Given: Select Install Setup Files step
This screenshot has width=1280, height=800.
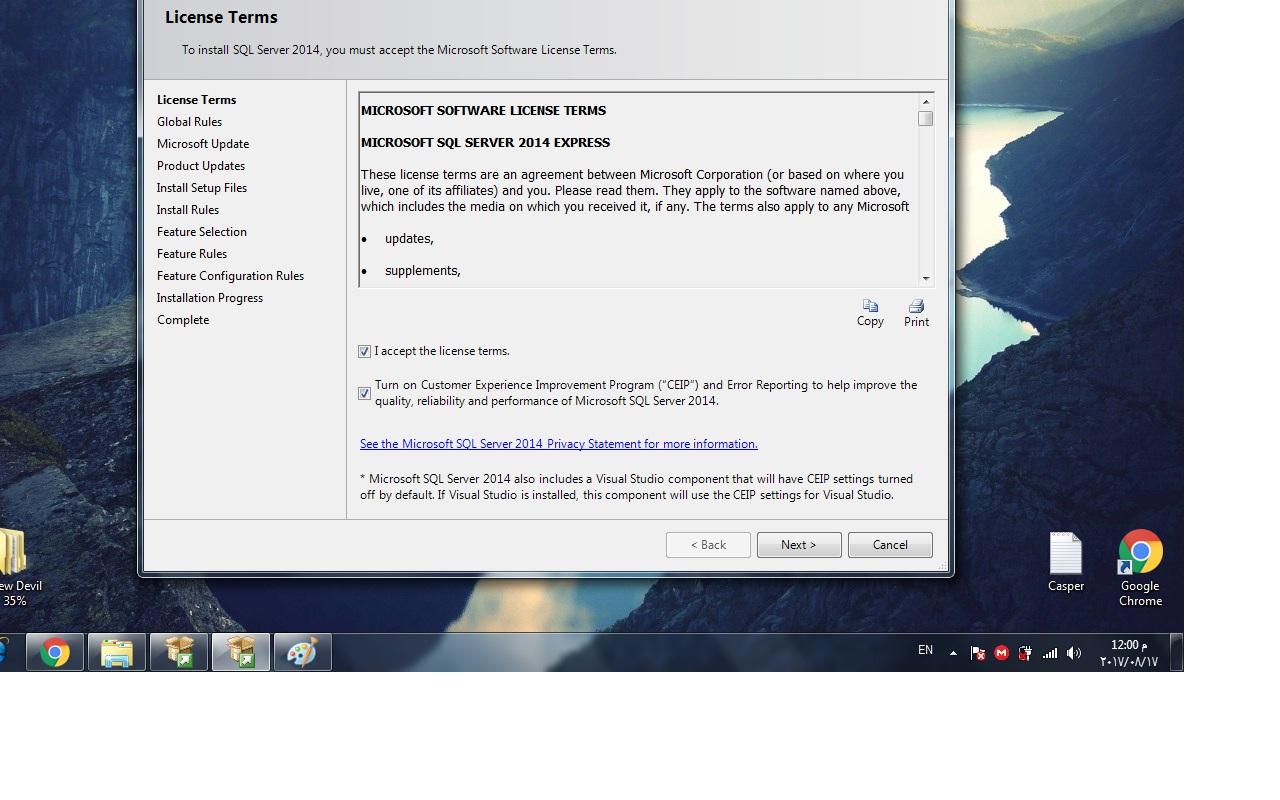Looking at the screenshot, I should (202, 188).
